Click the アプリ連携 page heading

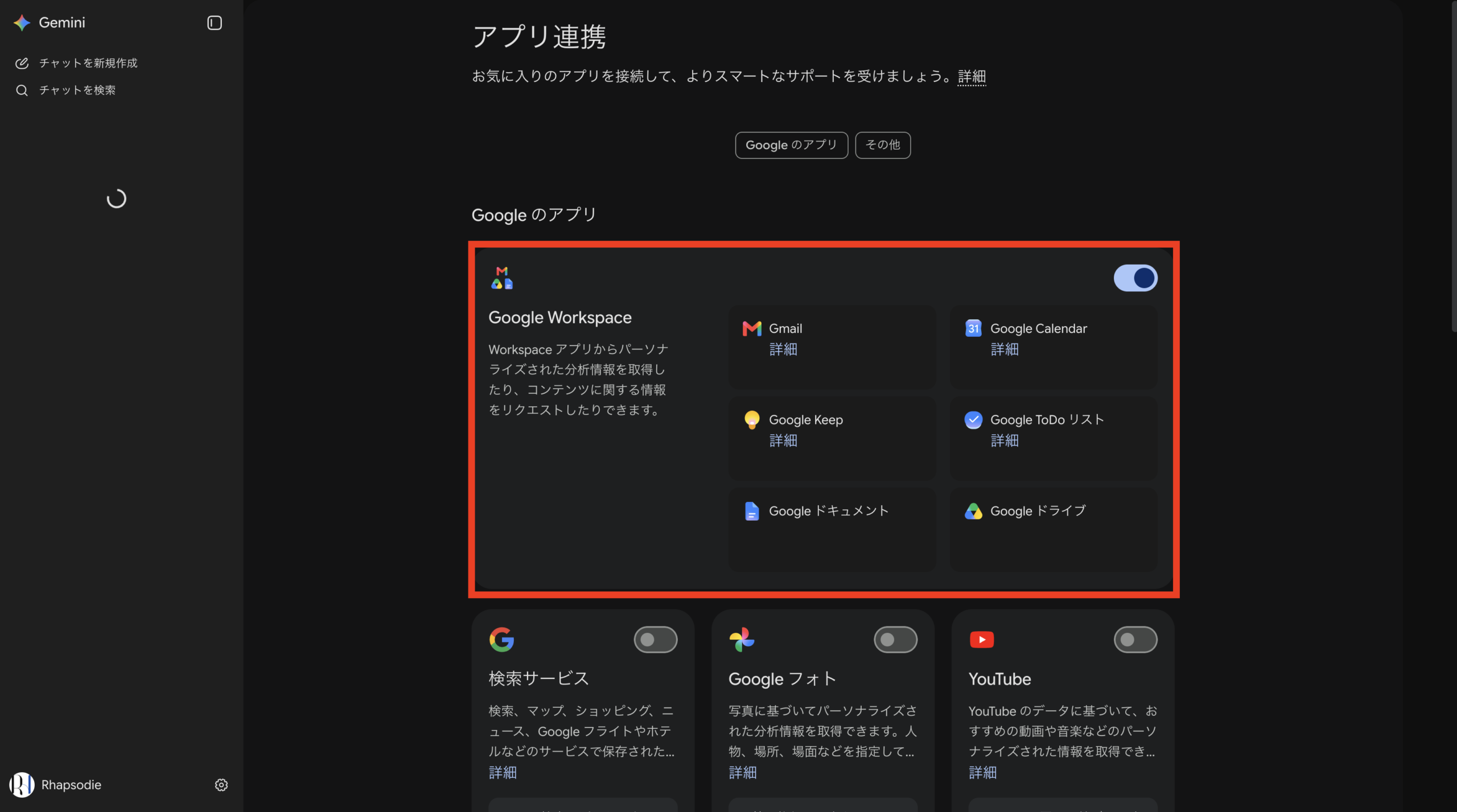click(x=539, y=36)
